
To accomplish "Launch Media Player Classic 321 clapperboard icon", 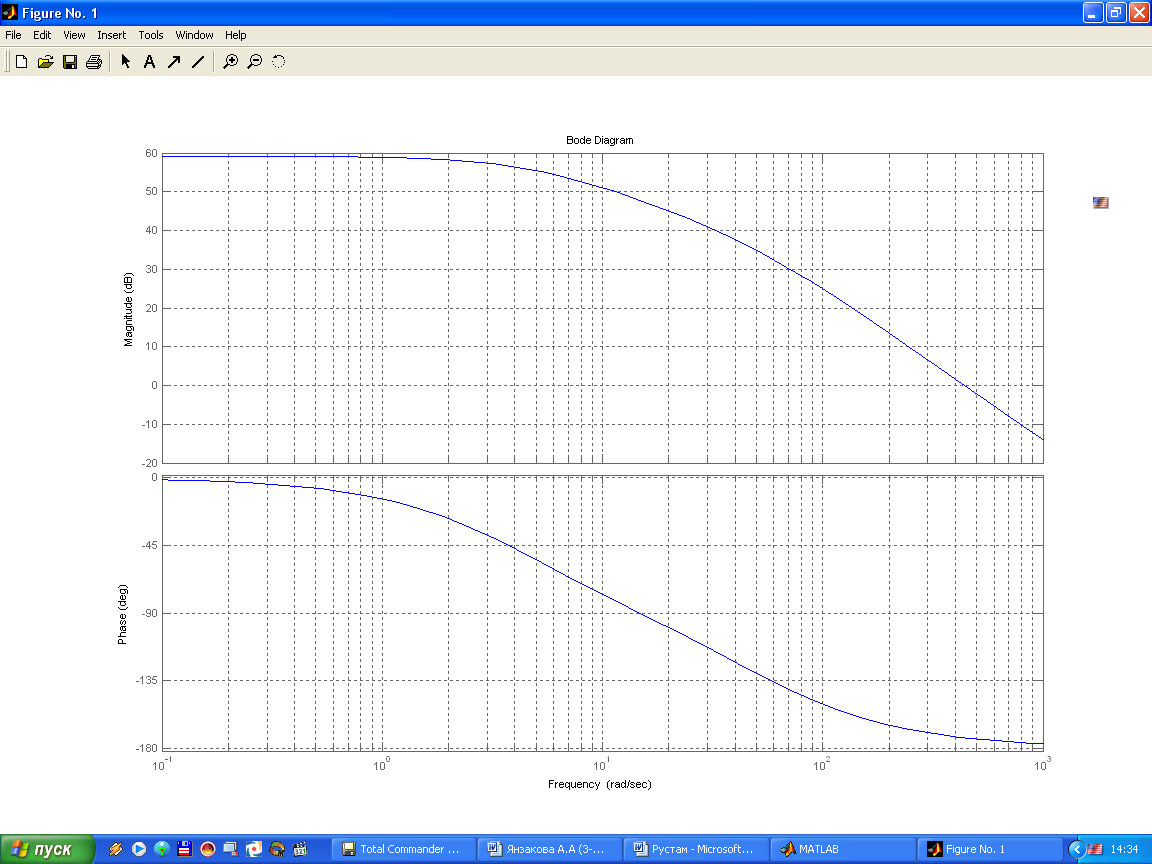I will click(x=300, y=849).
